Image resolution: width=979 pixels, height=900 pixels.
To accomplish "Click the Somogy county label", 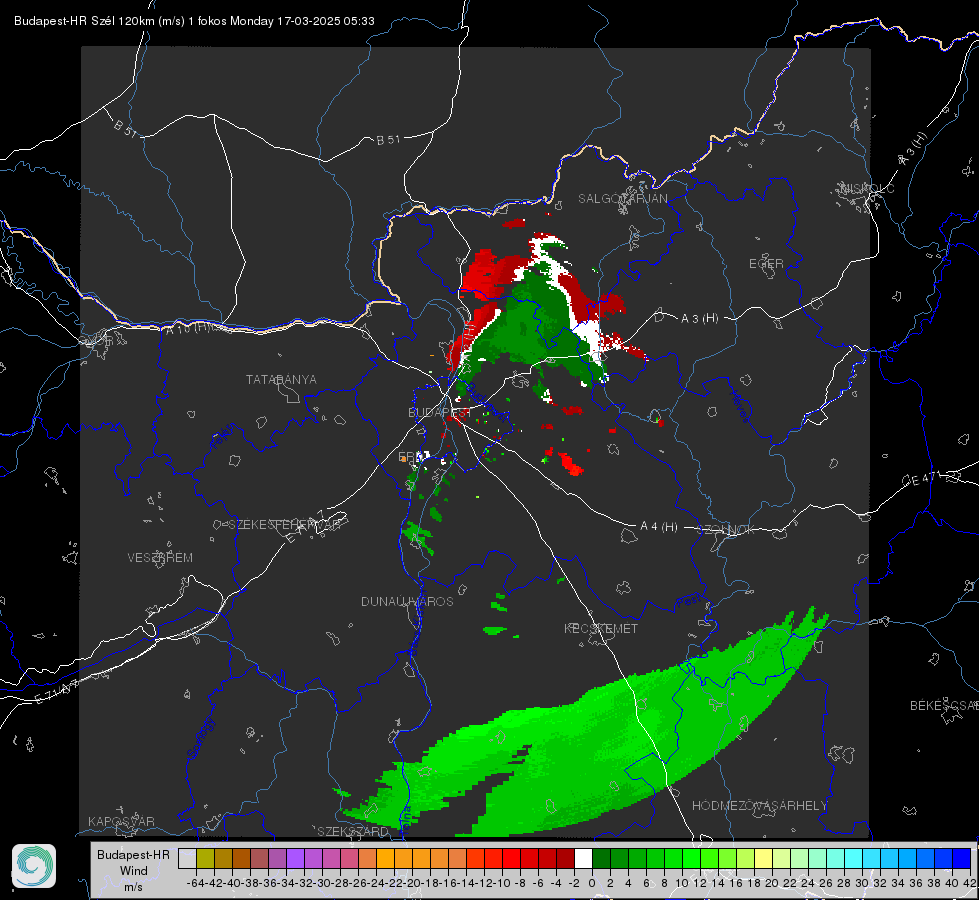I will (201, 738).
